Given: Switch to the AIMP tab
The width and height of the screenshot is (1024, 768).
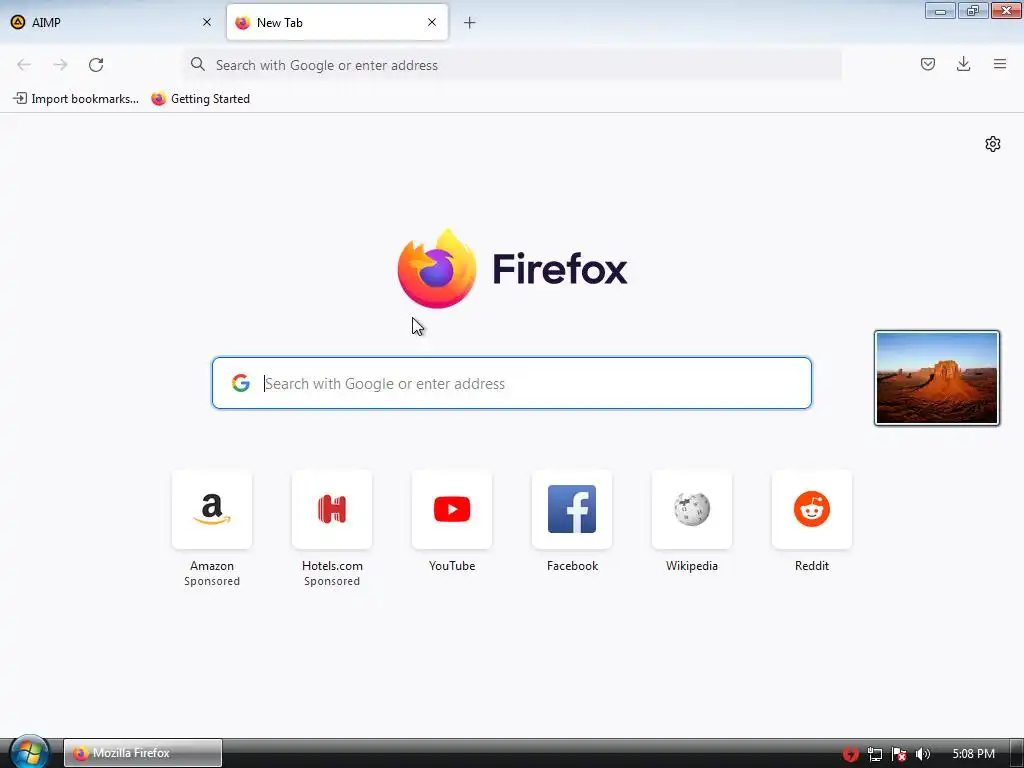Looking at the screenshot, I should click(111, 22).
